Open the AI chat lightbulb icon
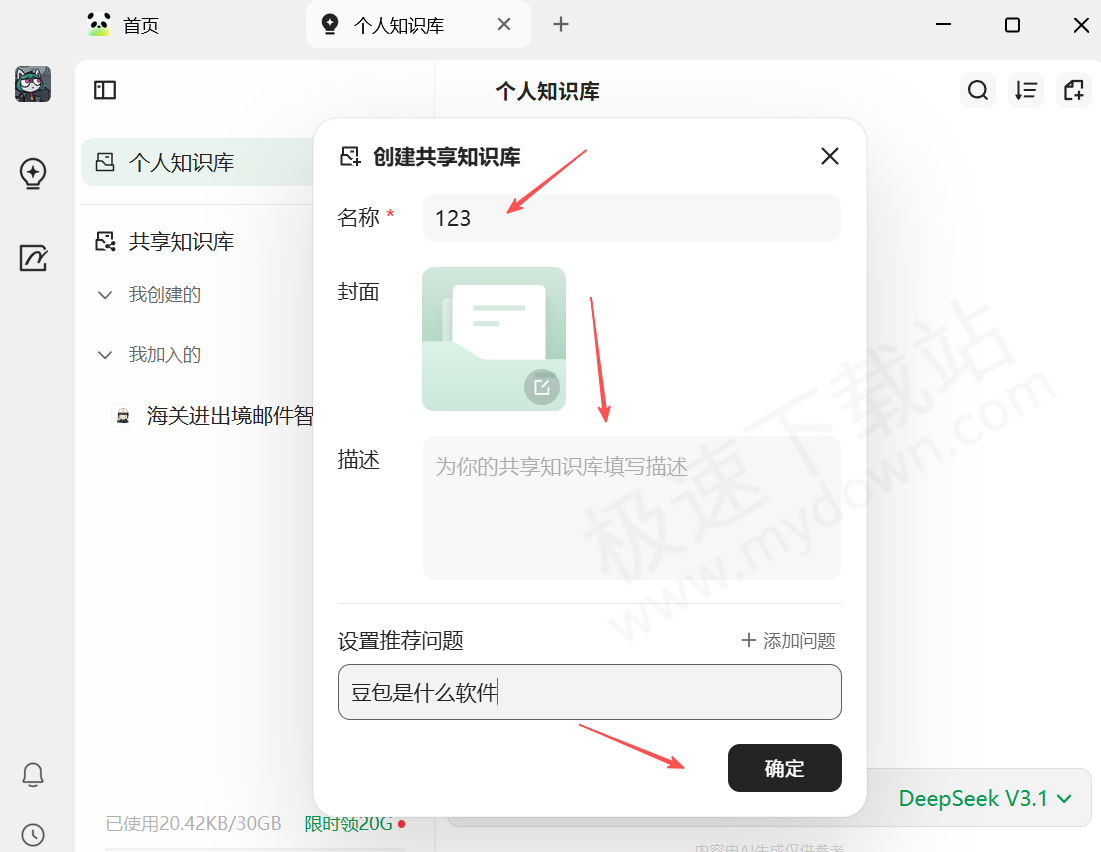 33,173
